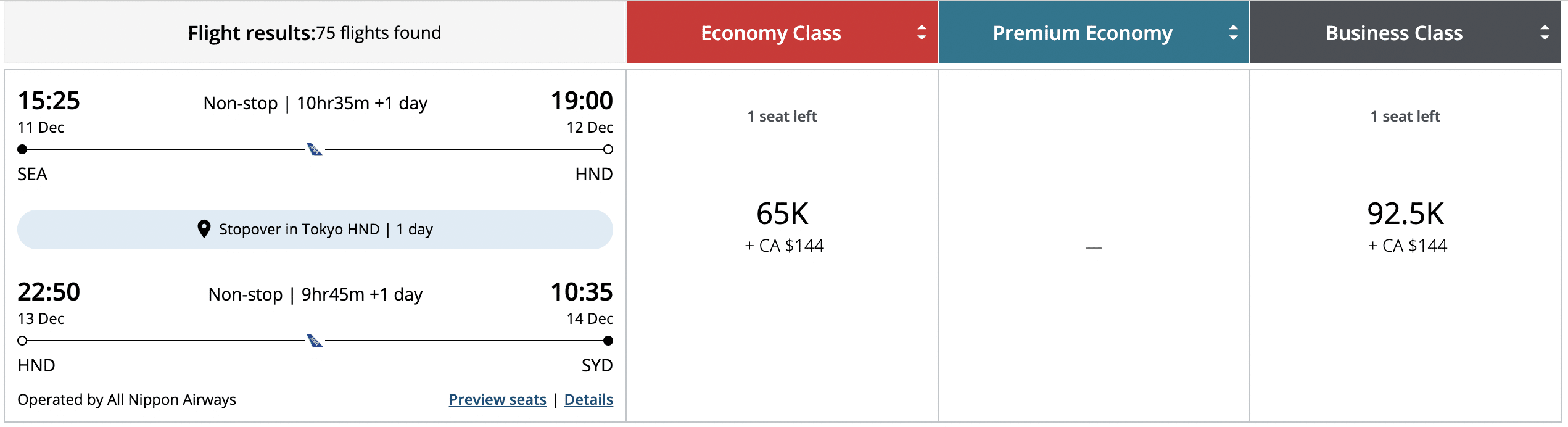Click the Stopover in Tokyo HND badge
Viewport: 1568px width, 427px height.
pos(315,228)
